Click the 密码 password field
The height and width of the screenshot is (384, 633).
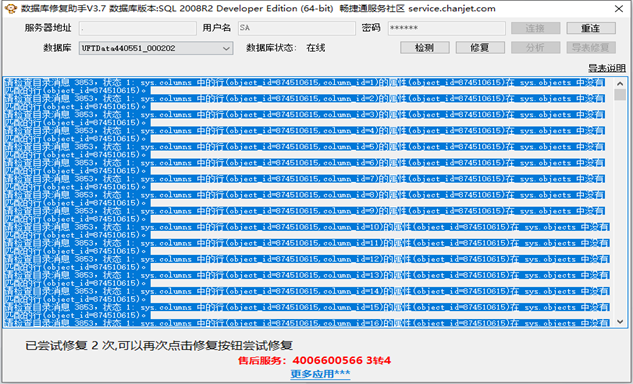coord(446,28)
